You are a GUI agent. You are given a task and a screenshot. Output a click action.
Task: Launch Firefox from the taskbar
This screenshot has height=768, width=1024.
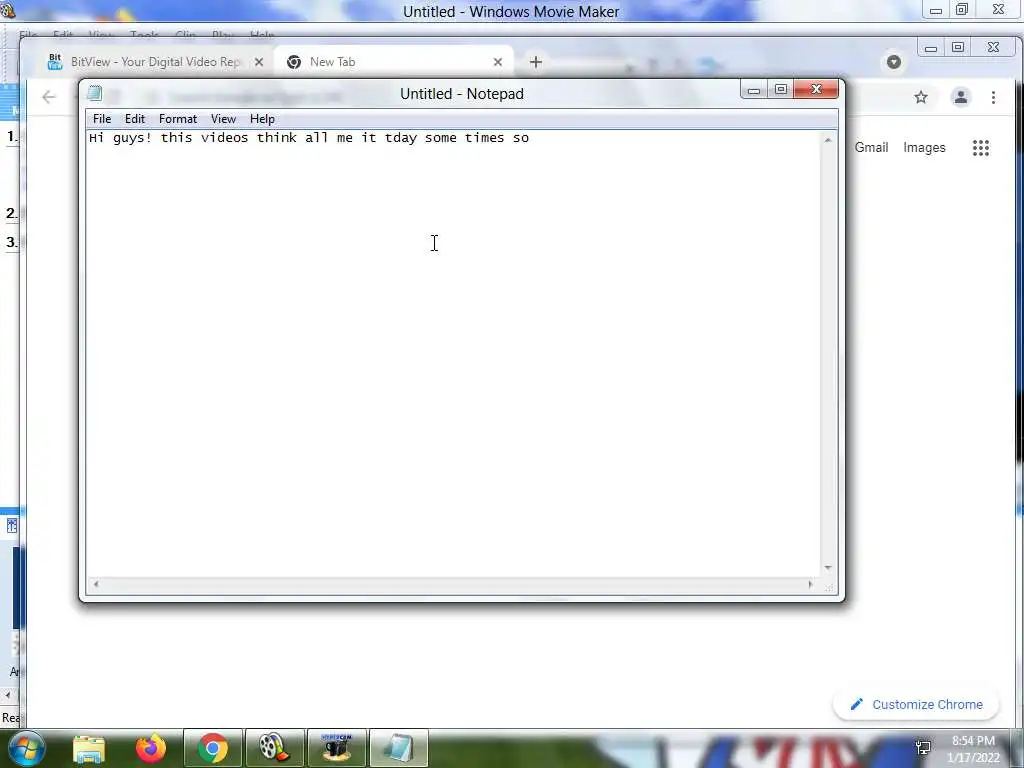[x=151, y=748]
